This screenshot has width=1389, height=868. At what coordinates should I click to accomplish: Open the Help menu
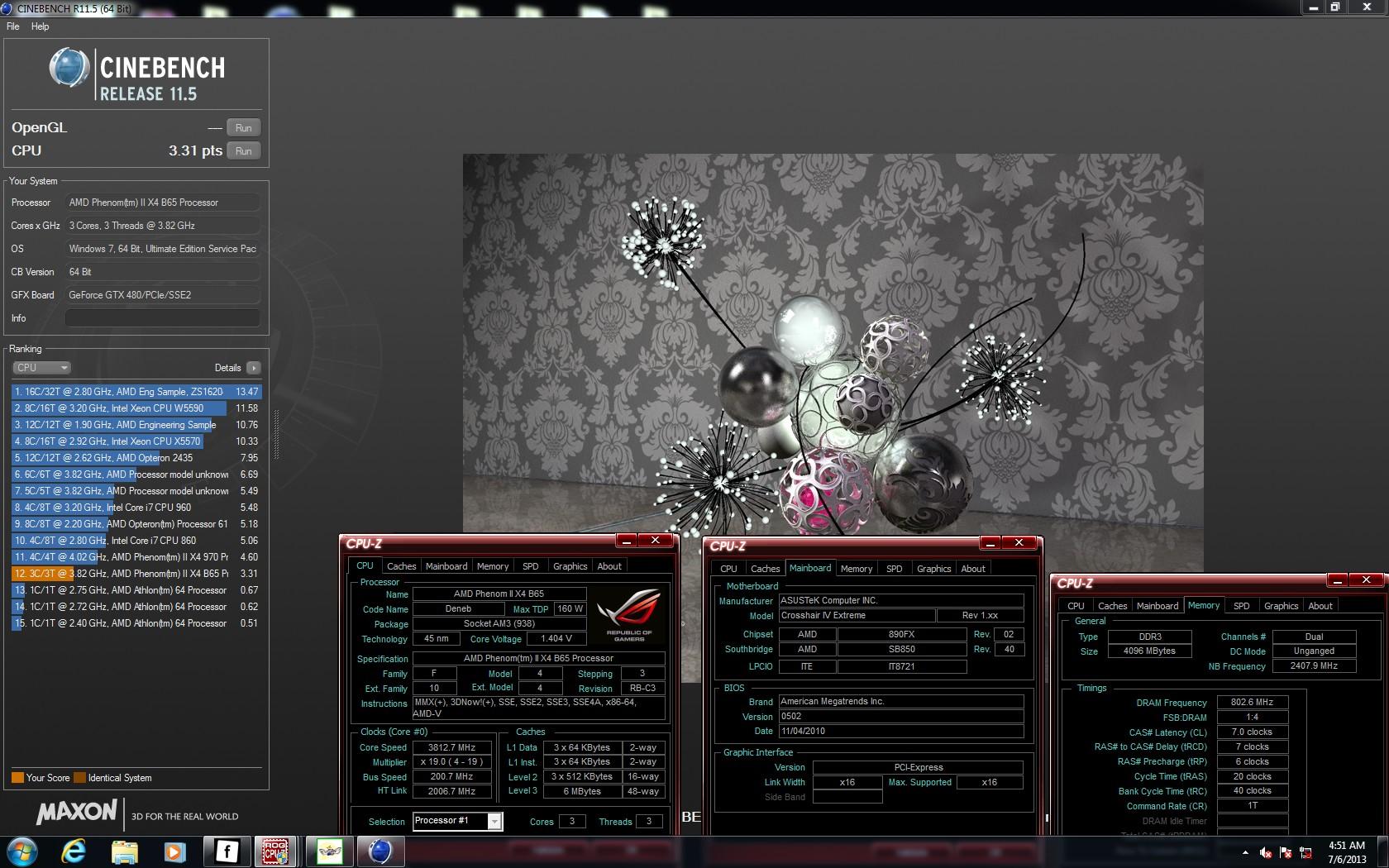coord(40,26)
